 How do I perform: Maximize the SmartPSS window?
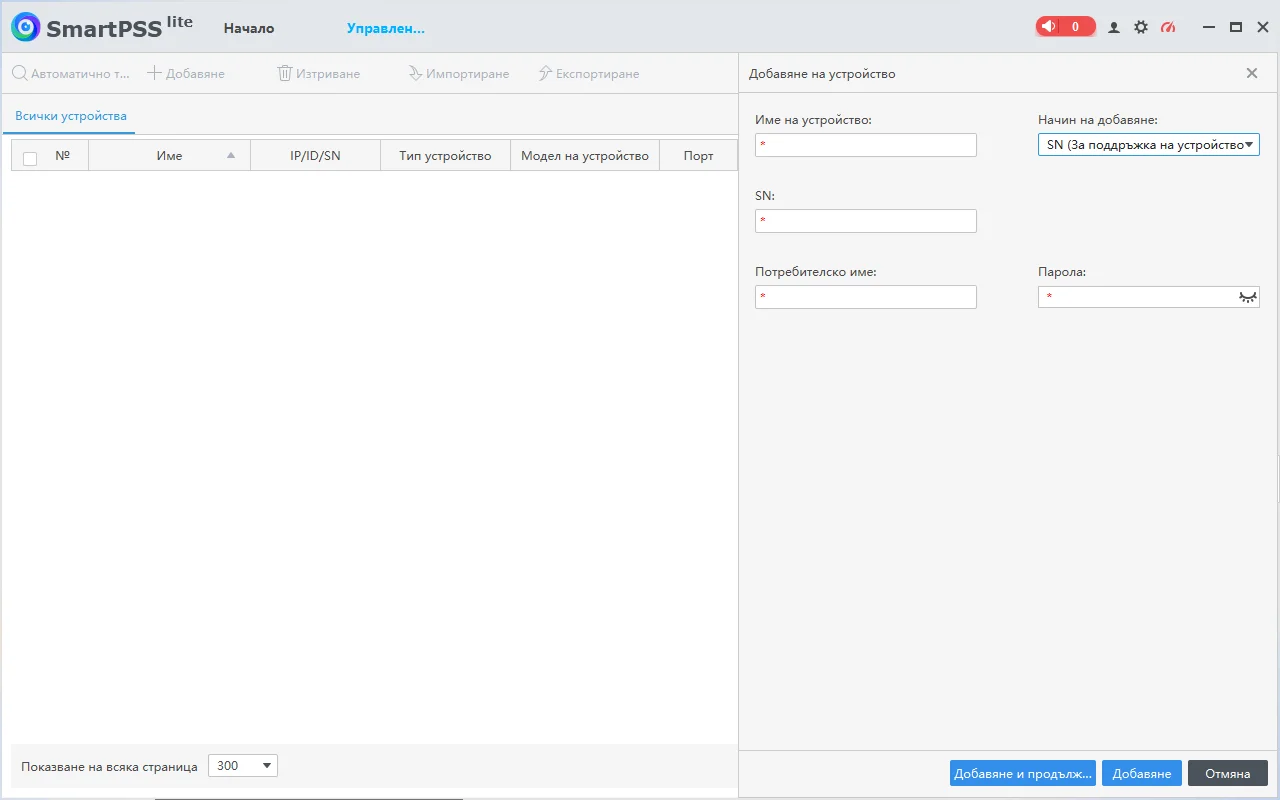1236,28
